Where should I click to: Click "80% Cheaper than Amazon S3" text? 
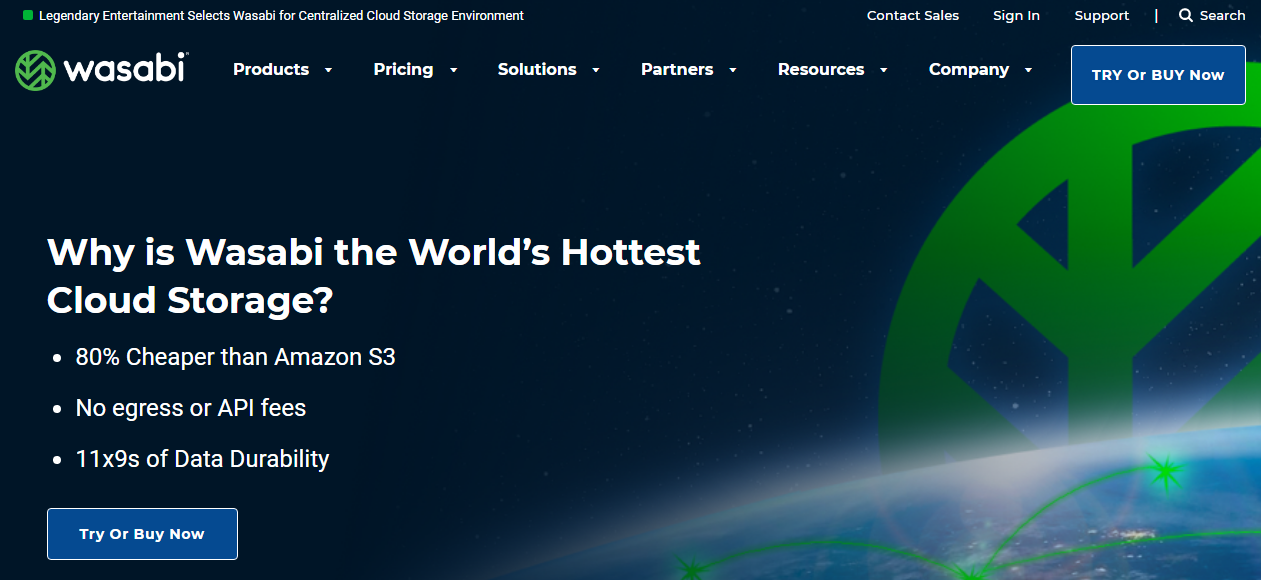tap(236, 356)
